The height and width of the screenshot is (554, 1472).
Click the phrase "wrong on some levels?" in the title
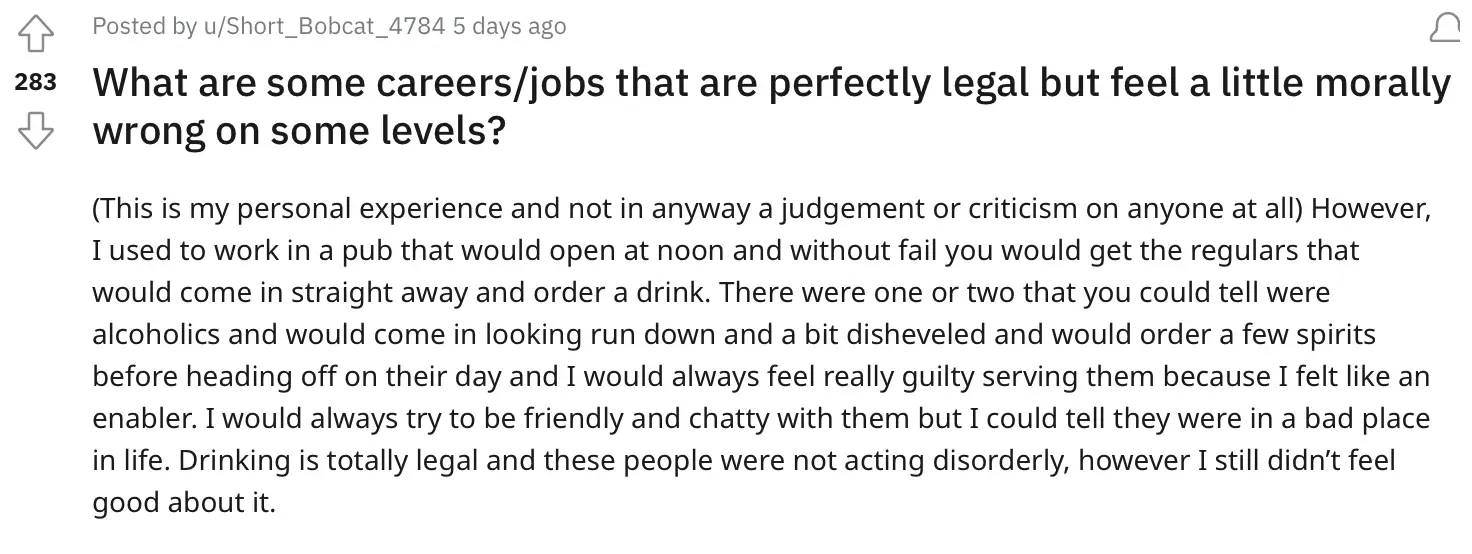[x=297, y=130]
